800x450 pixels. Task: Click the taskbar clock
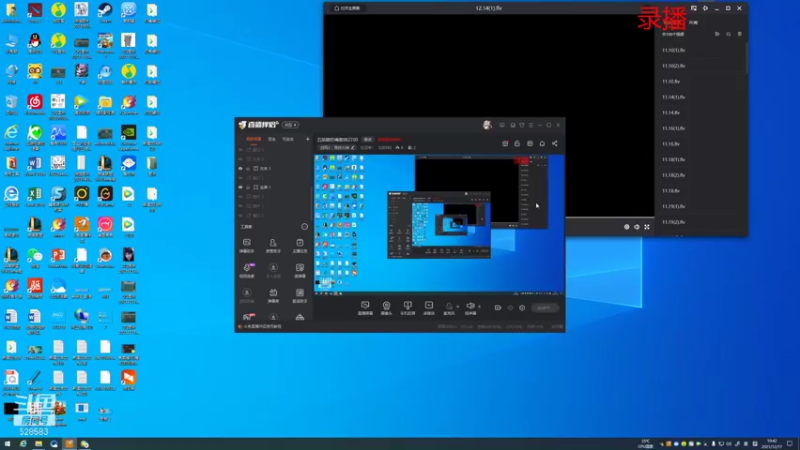coord(771,443)
